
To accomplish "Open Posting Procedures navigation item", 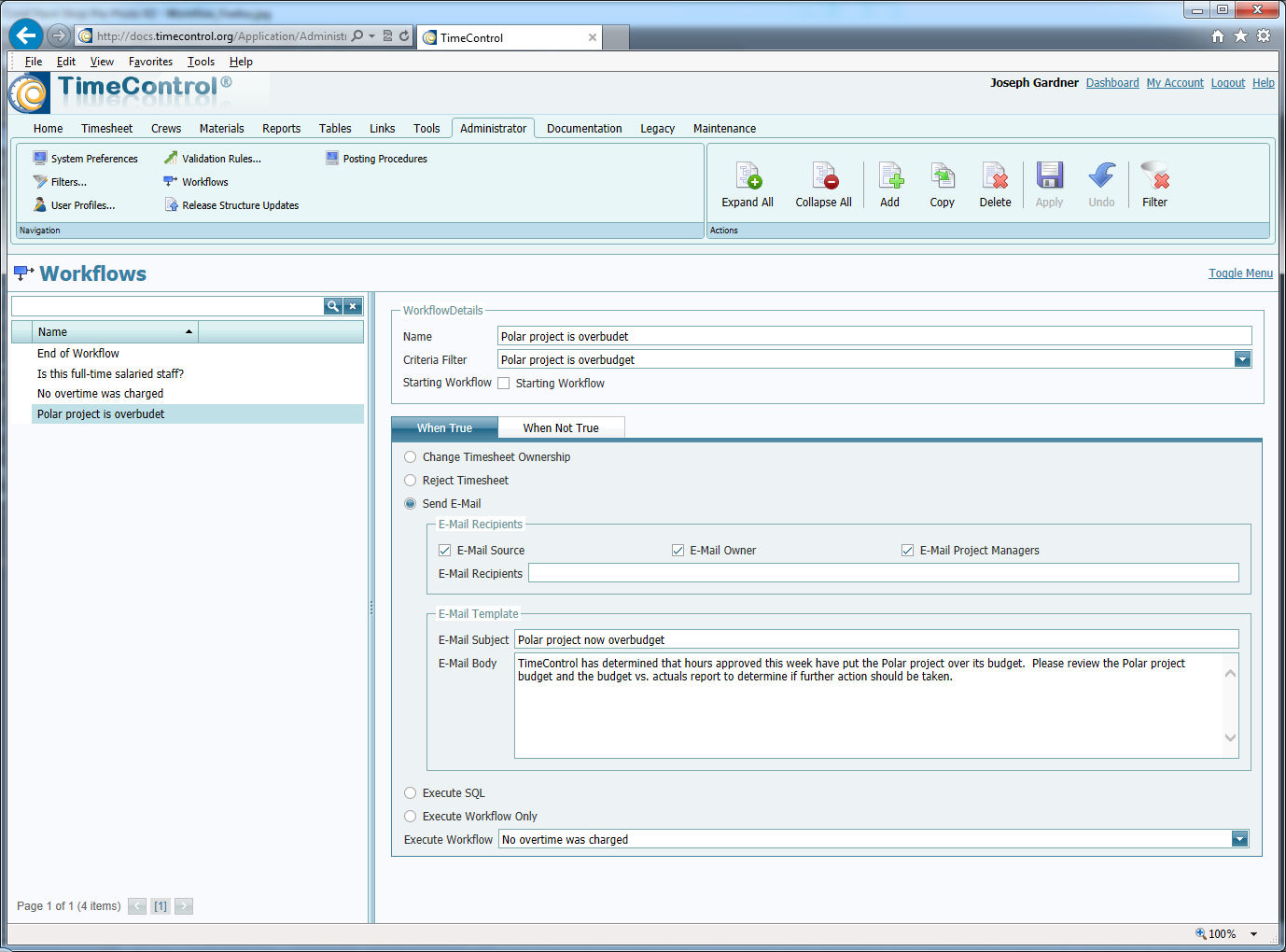I will [376, 159].
